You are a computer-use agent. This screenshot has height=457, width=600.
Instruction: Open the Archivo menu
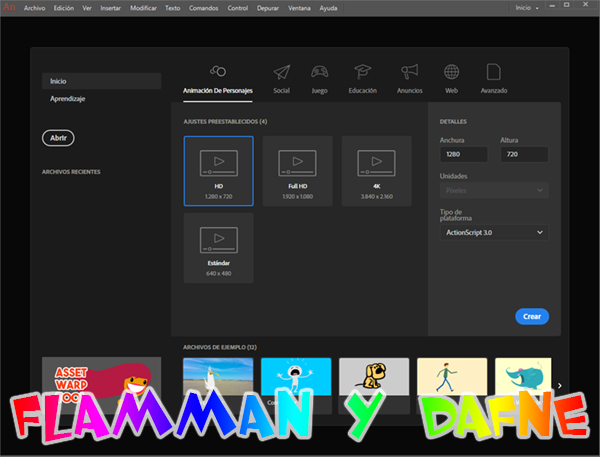[x=34, y=8]
